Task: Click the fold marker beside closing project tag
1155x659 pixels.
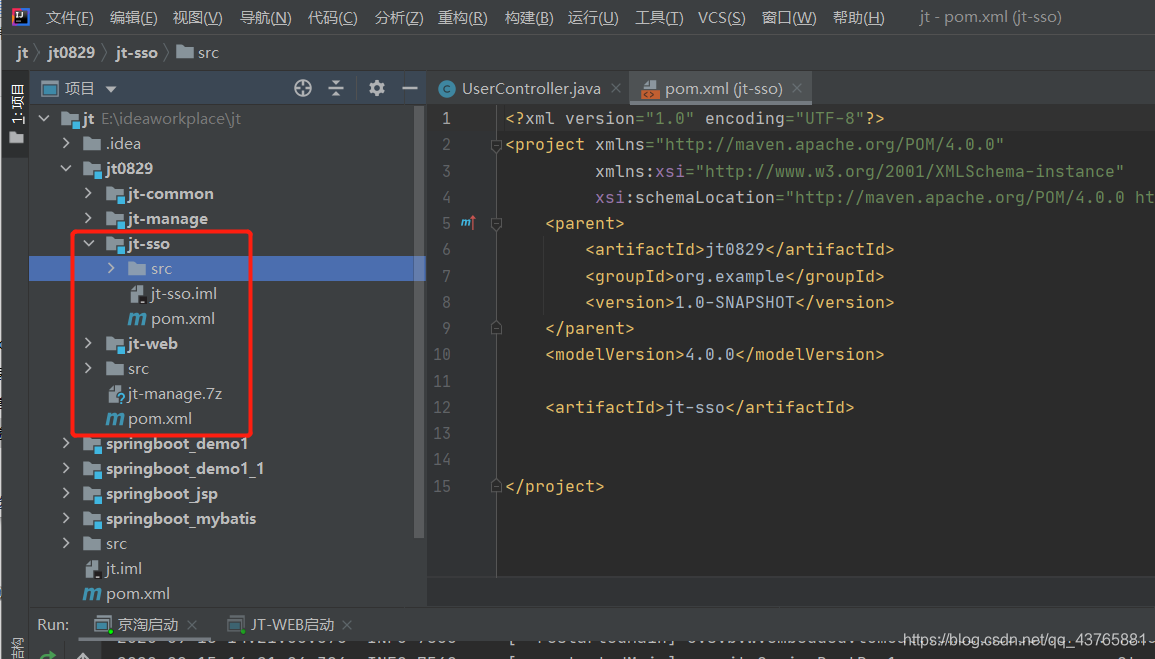Action: tap(496, 486)
